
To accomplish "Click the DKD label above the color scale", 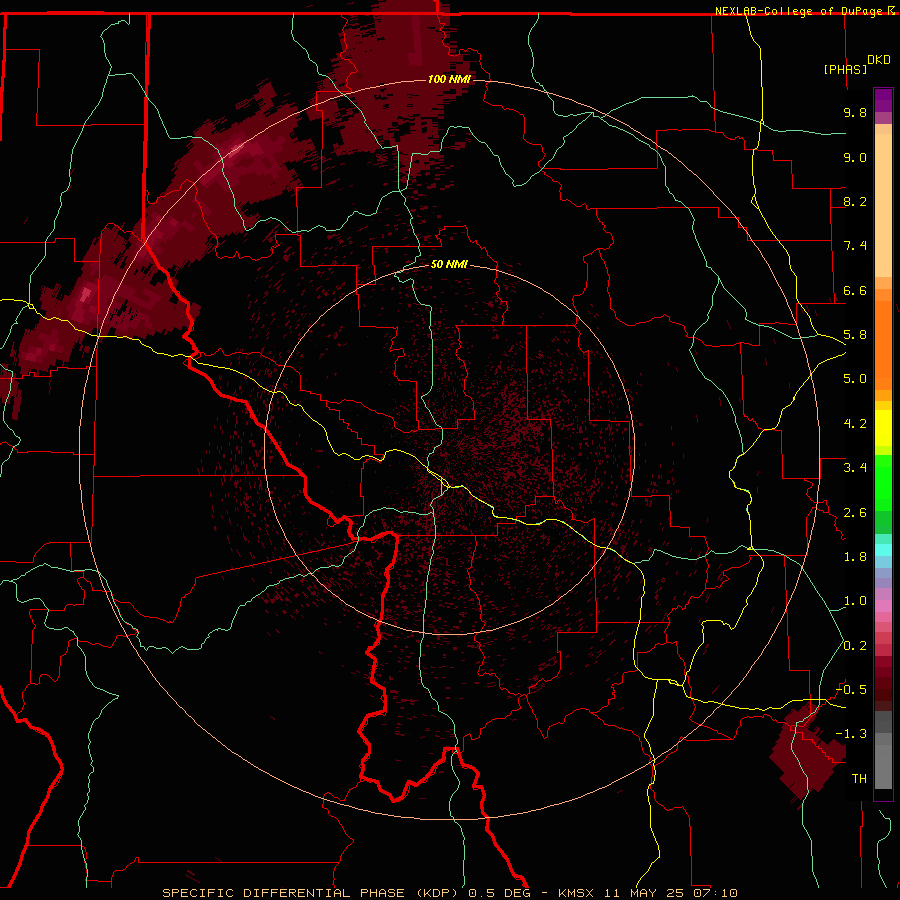I will coord(879,60).
